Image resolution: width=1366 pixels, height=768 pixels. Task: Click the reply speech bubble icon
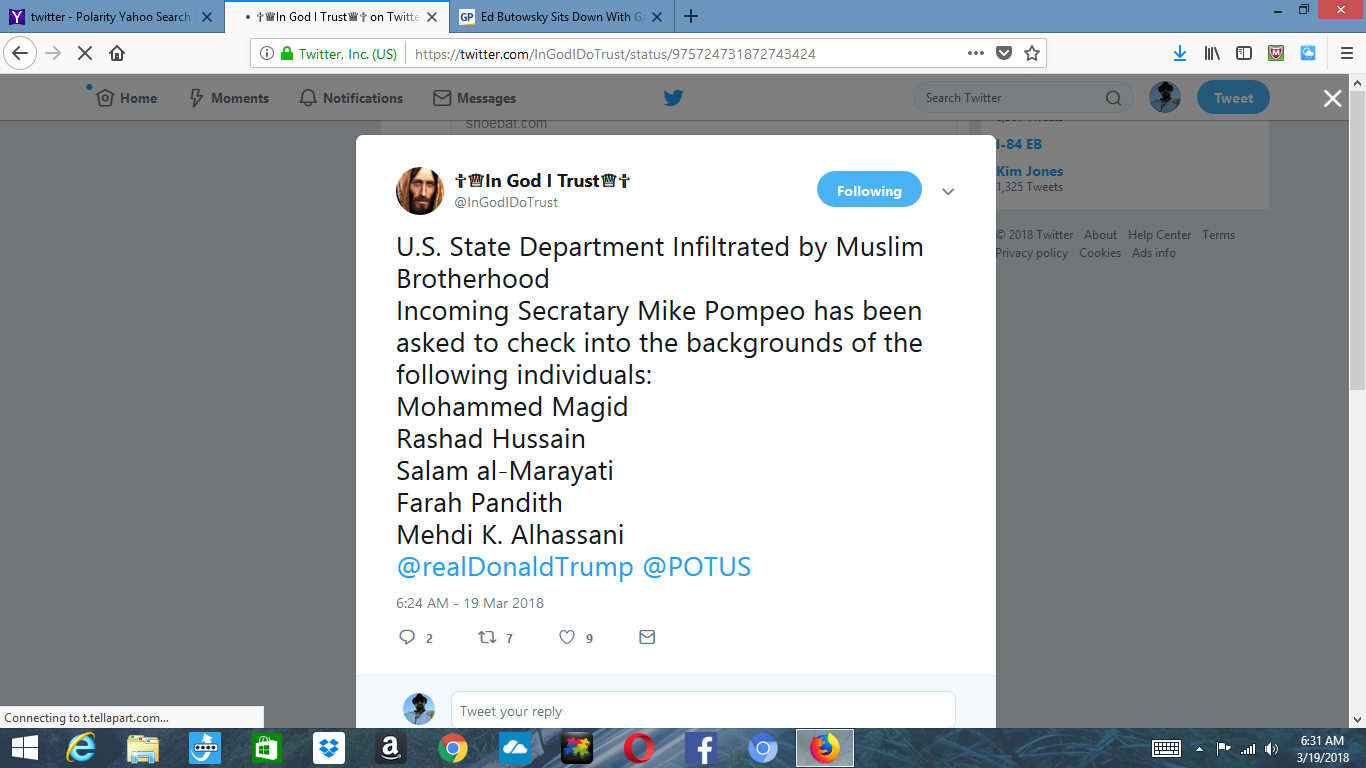tap(407, 637)
